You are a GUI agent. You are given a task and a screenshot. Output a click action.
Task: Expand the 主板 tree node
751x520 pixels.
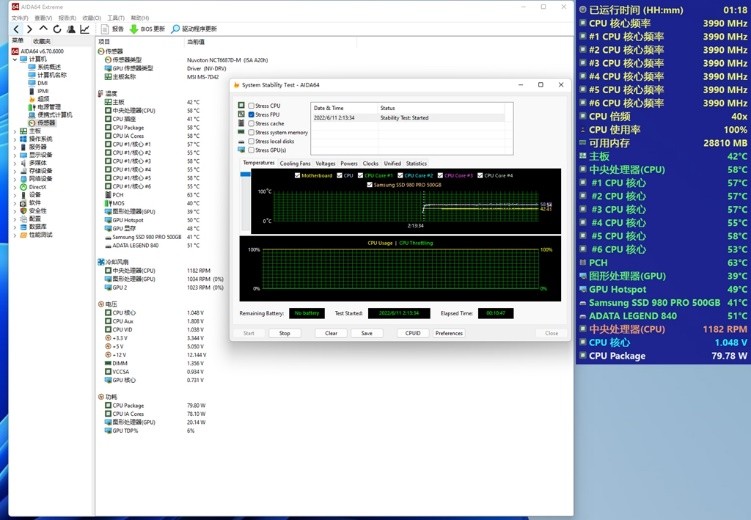pyautogui.click(x=14, y=130)
